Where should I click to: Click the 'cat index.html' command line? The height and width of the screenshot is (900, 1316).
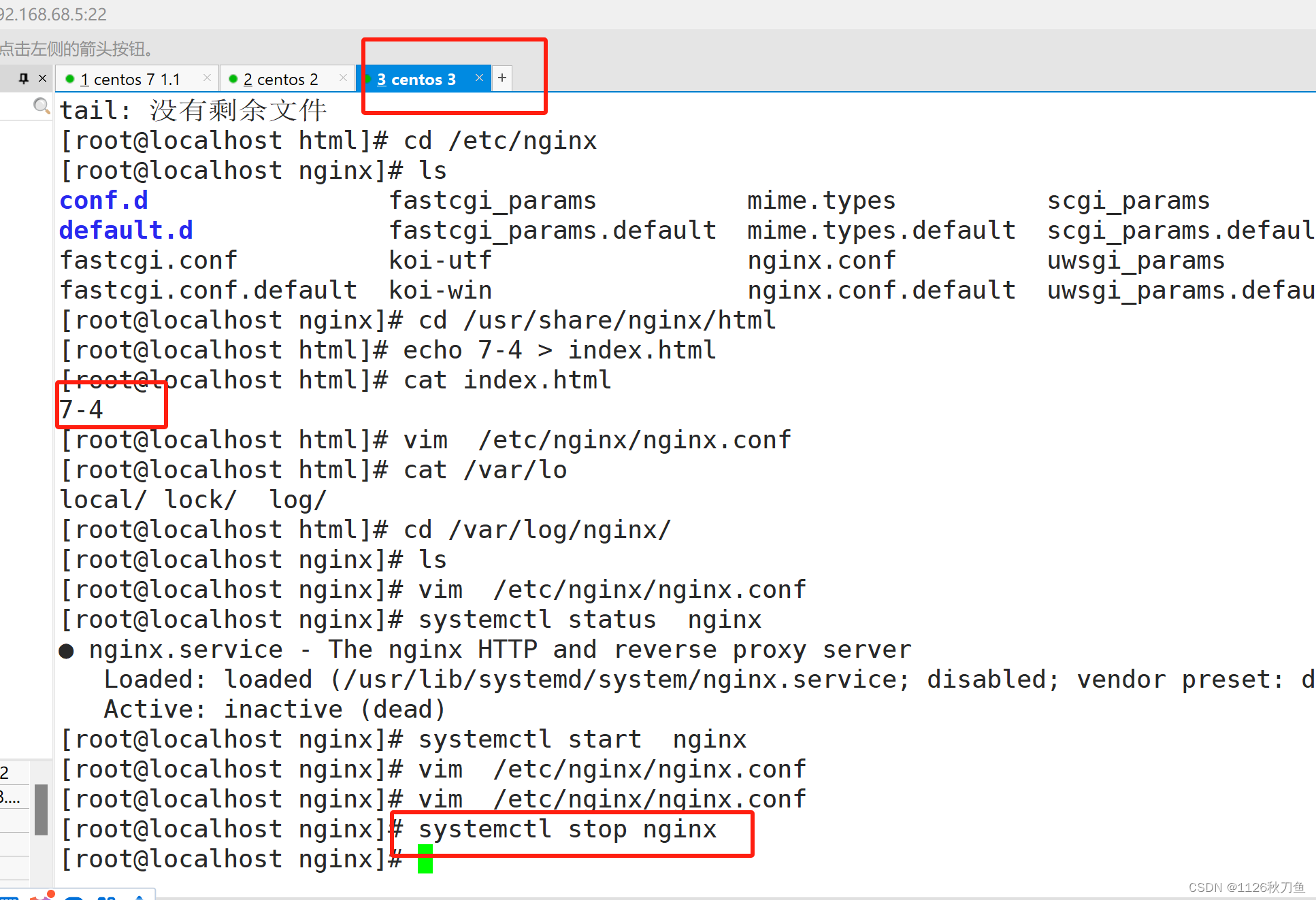pyautogui.click(x=507, y=380)
